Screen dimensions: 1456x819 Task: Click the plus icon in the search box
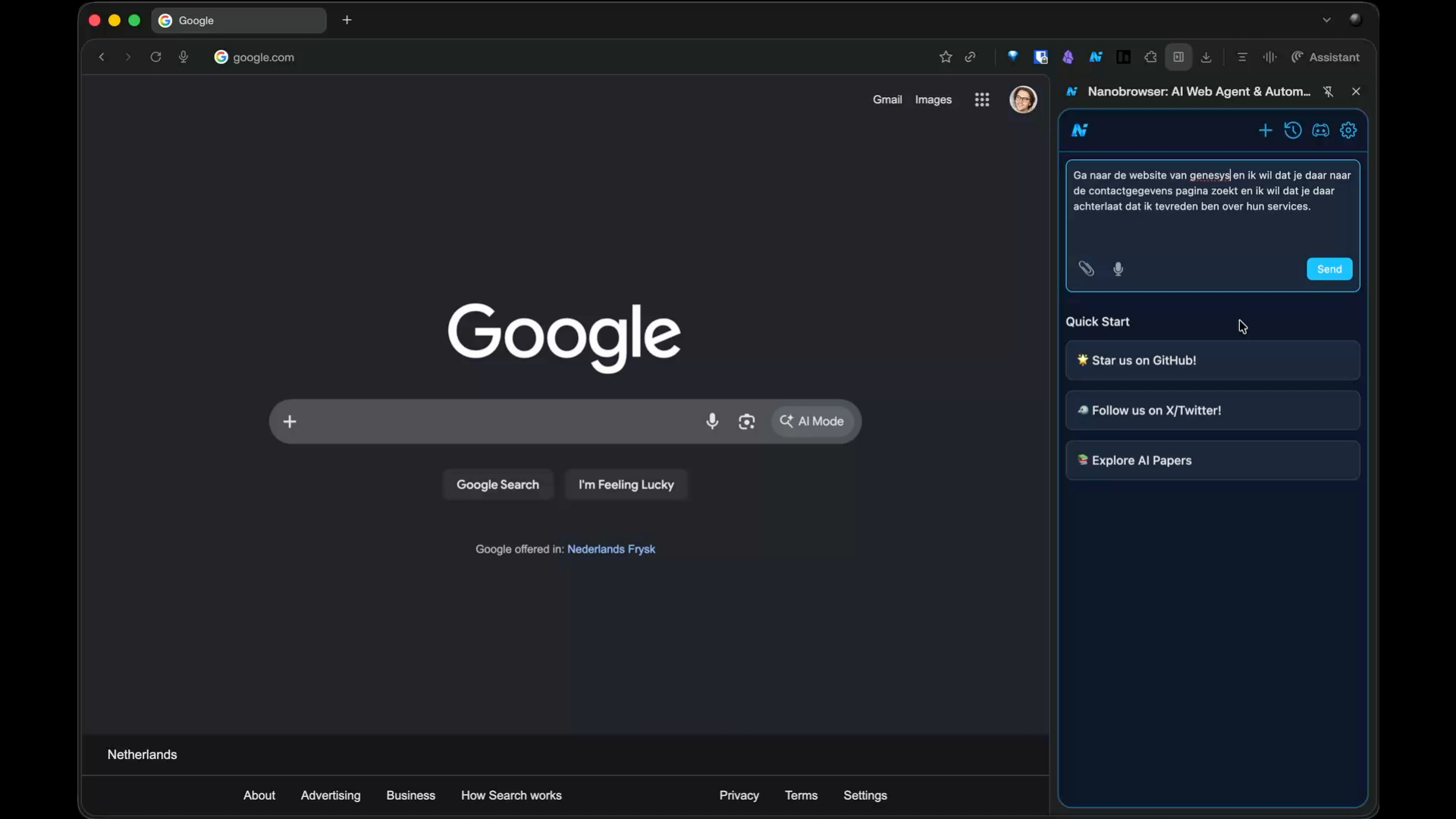pyautogui.click(x=290, y=422)
